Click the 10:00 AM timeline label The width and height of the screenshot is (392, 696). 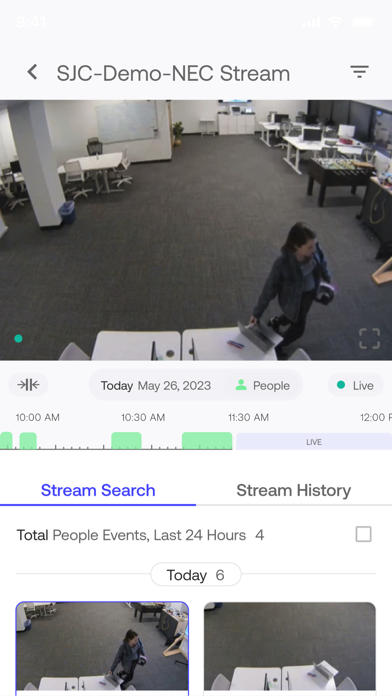[37, 417]
